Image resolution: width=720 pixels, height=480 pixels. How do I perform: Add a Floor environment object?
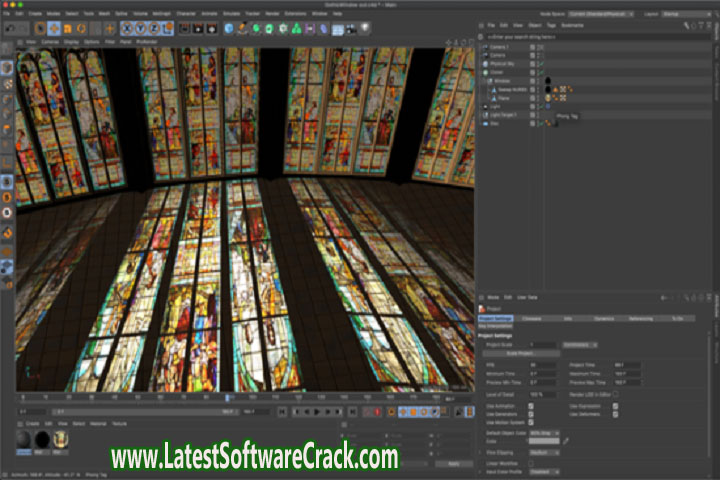pos(338,29)
